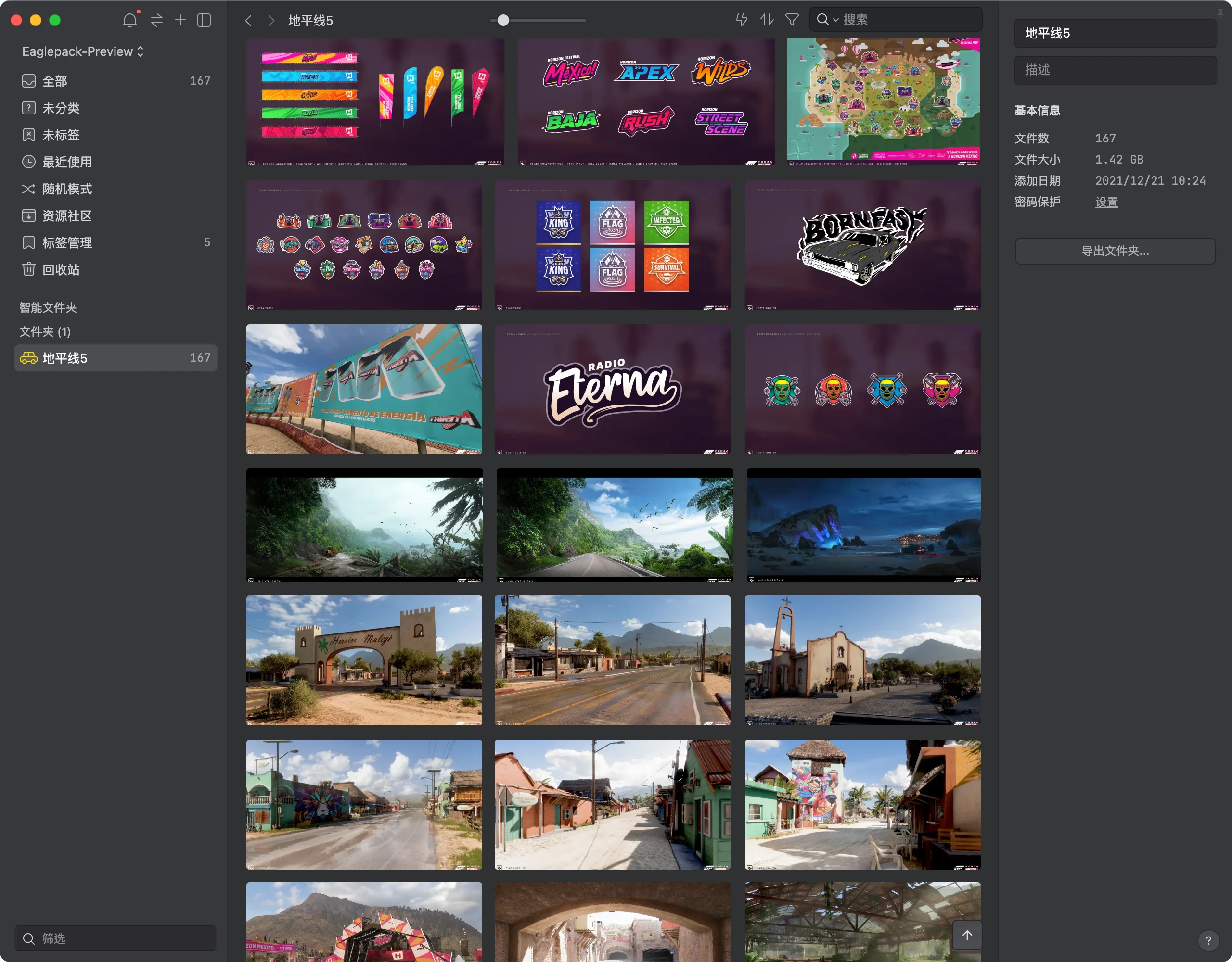1232x962 pixels.
Task: Click the 文件数 167 value
Action: click(x=1105, y=138)
